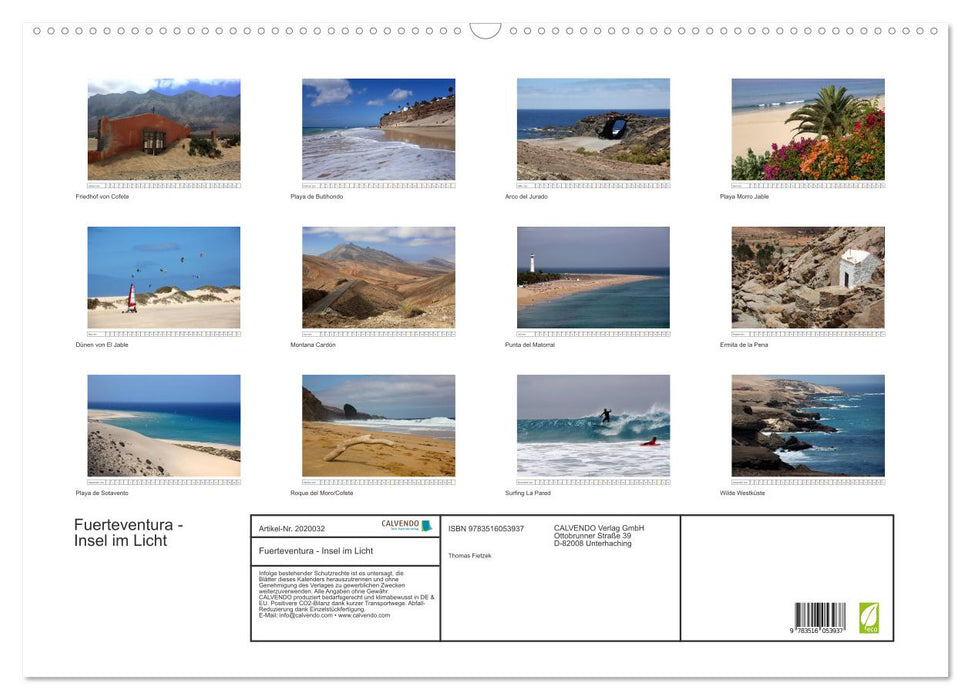971x700 pixels.
Task: Toggle the mini calendar strip under Friedhof von Cofete
Action: [x=164, y=185]
